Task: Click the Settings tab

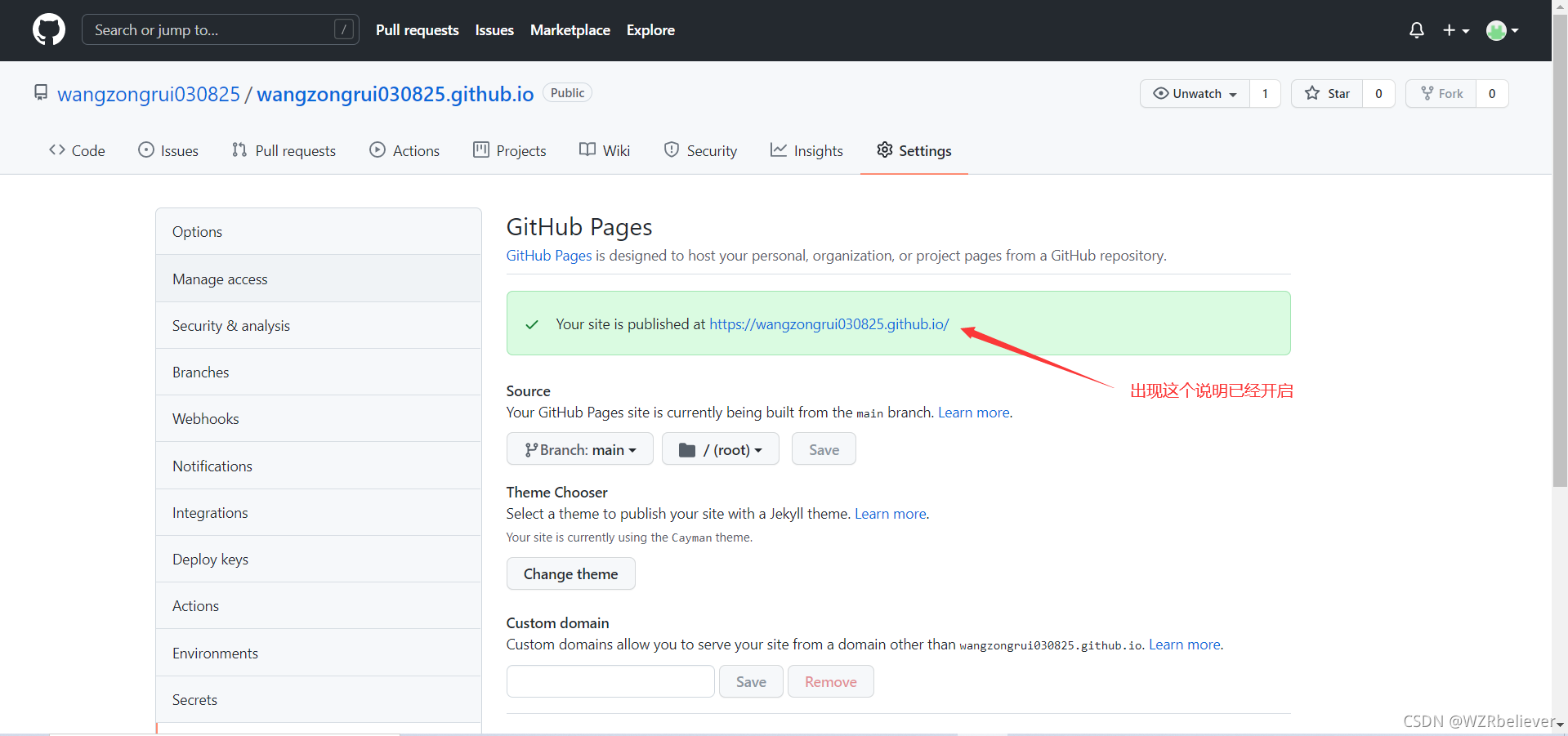Action: point(914,150)
